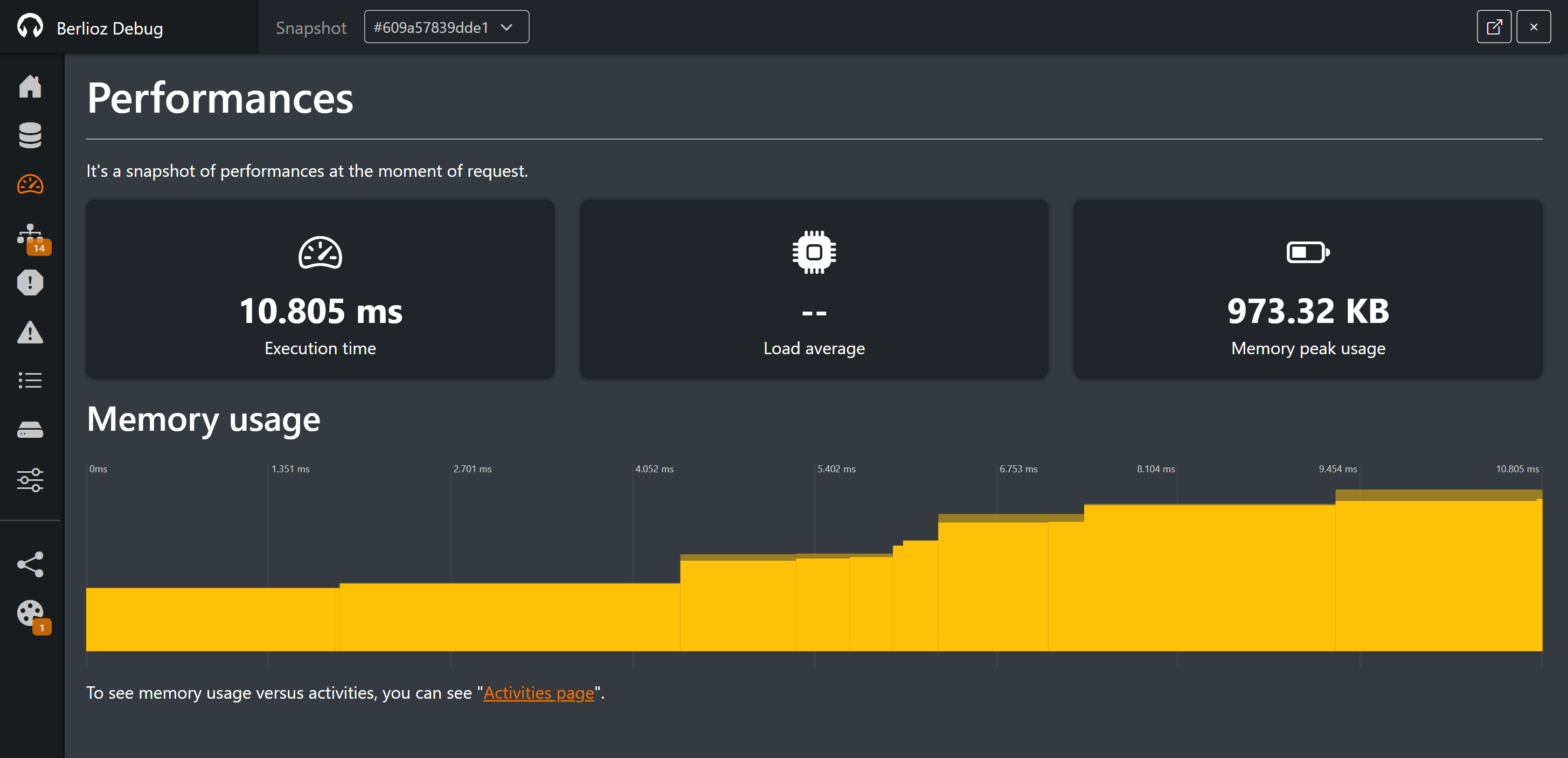Screen dimensions: 1568x758
Task: Click the Execution time card
Action: click(320, 290)
